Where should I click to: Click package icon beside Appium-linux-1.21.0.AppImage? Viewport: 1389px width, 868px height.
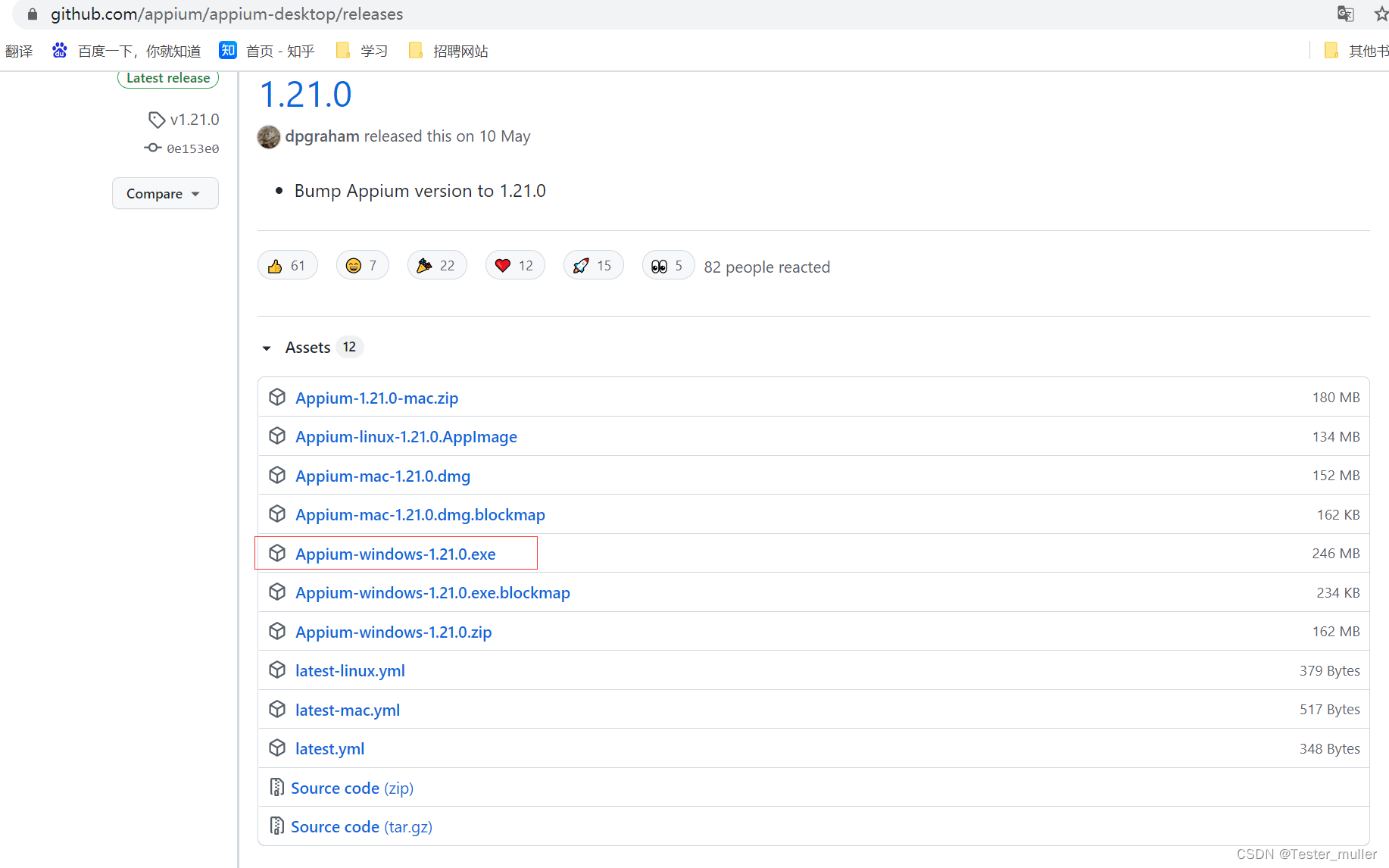(x=277, y=436)
